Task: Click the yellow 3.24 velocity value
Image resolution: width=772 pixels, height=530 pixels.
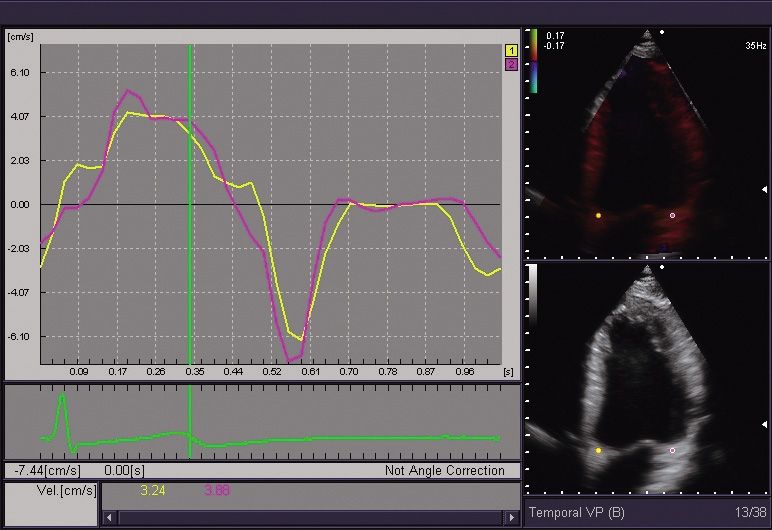Action: pyautogui.click(x=152, y=490)
